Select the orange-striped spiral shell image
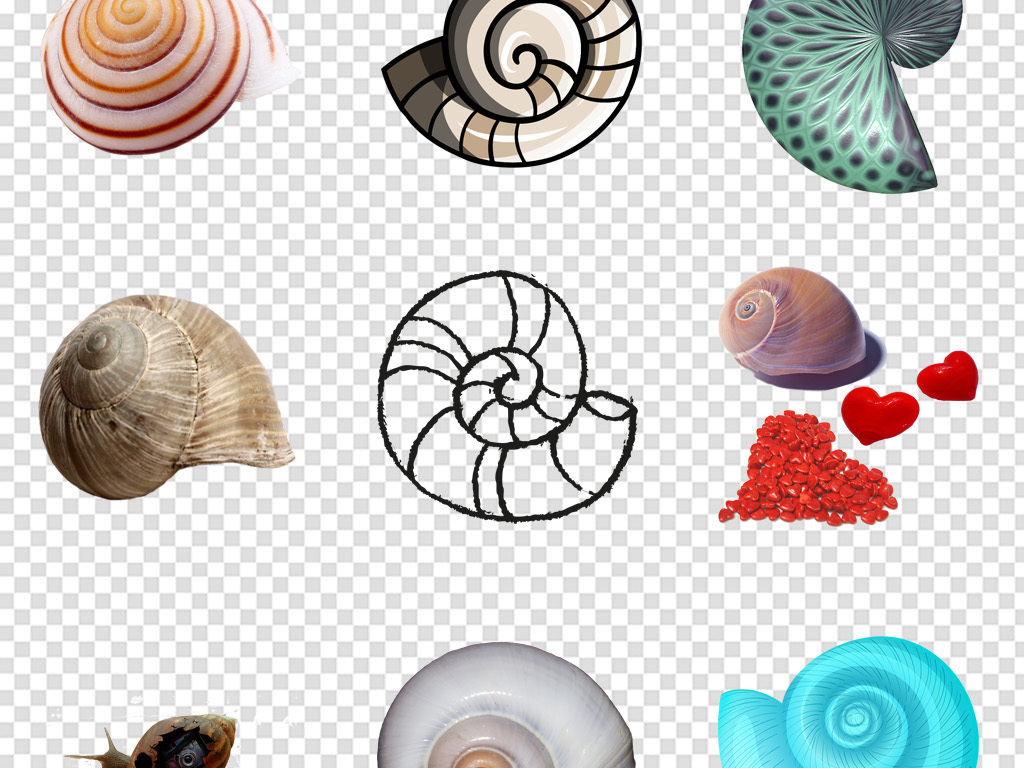The image size is (1024, 768). point(170,75)
